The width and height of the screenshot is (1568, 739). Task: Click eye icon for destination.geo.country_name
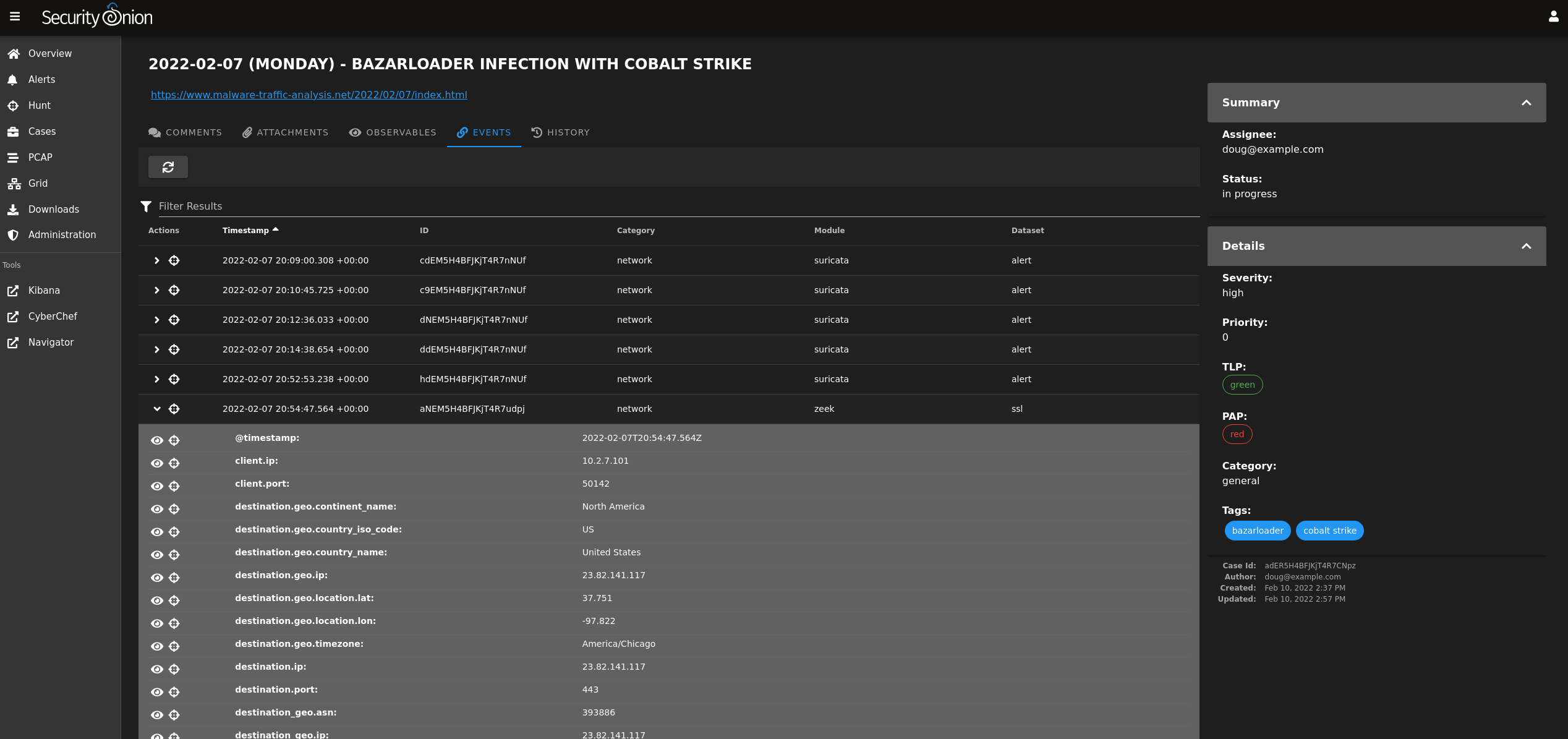click(x=157, y=555)
